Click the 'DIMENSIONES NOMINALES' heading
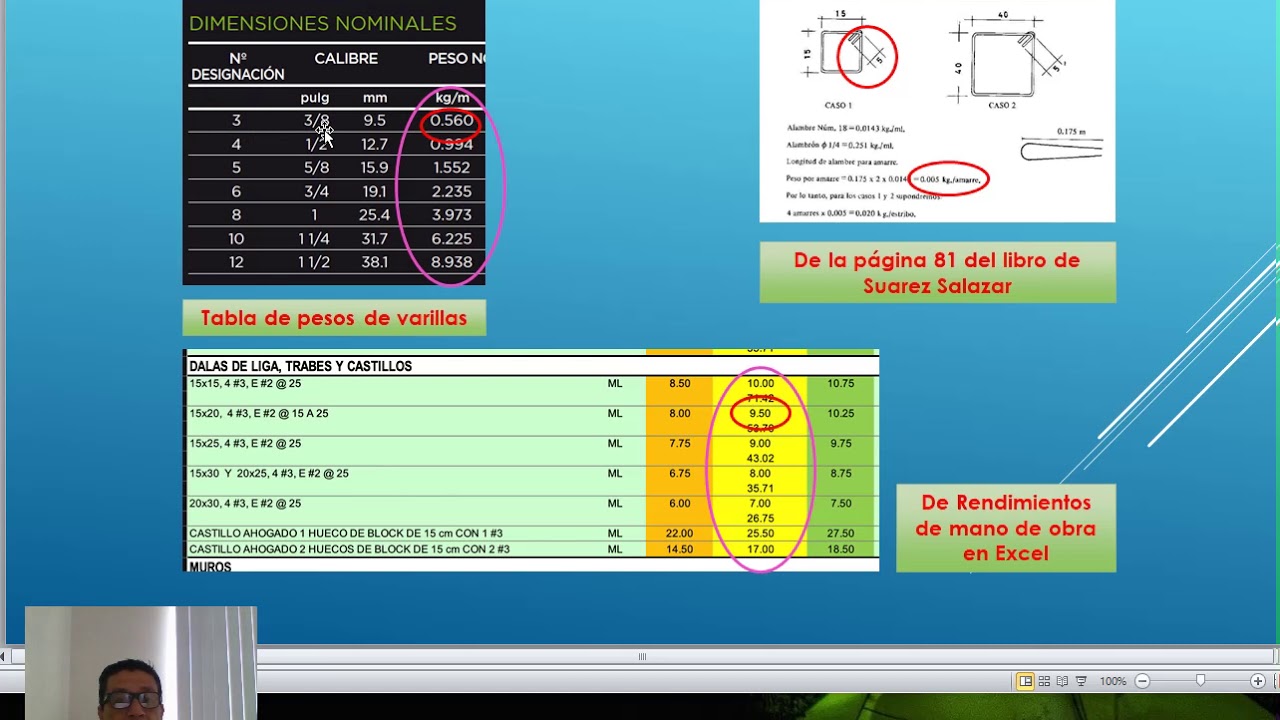The image size is (1280, 720). pos(322,23)
